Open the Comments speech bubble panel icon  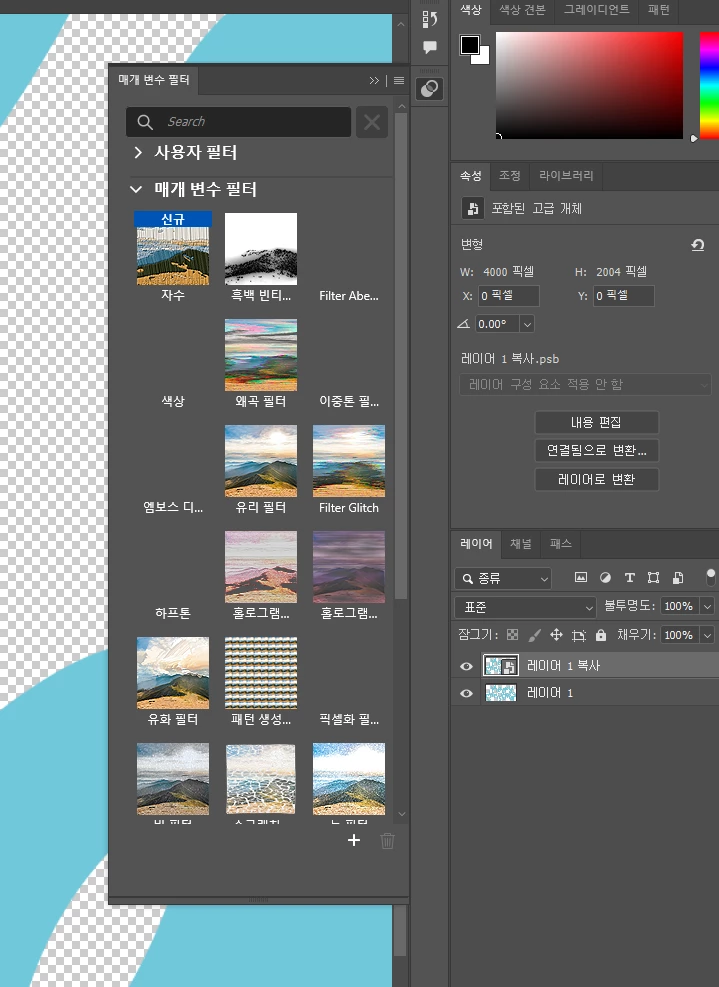(430, 47)
